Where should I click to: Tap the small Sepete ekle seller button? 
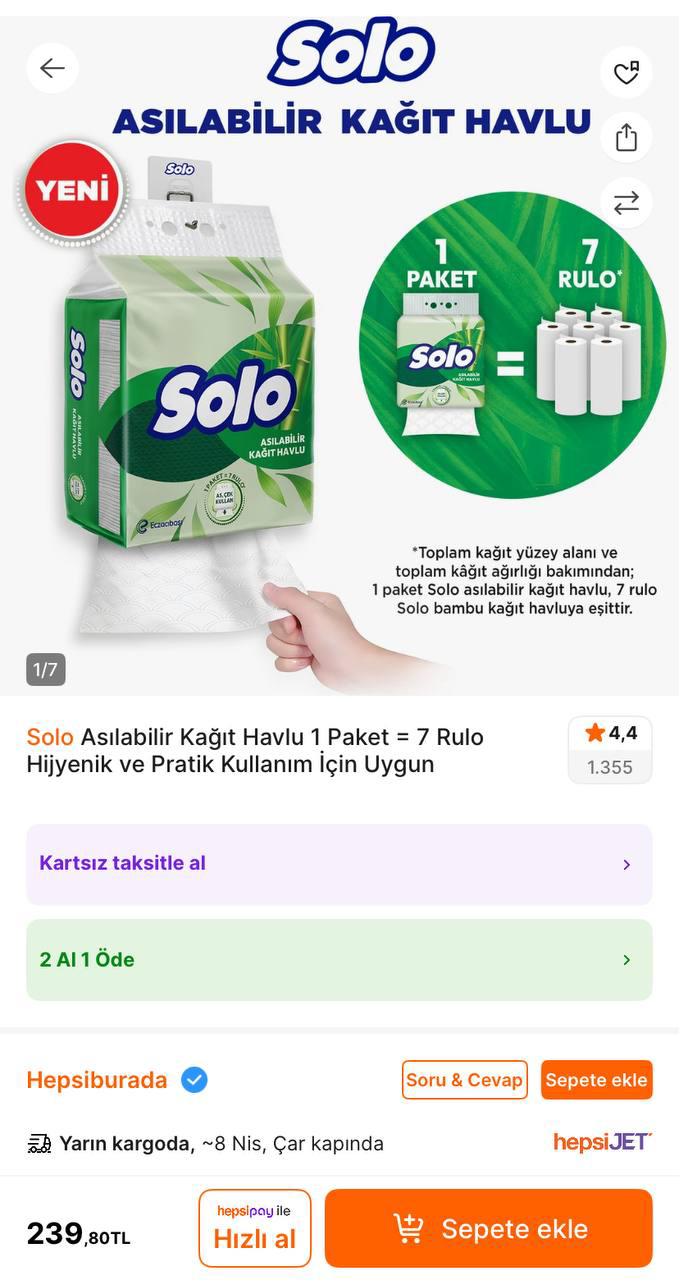[596, 1080]
